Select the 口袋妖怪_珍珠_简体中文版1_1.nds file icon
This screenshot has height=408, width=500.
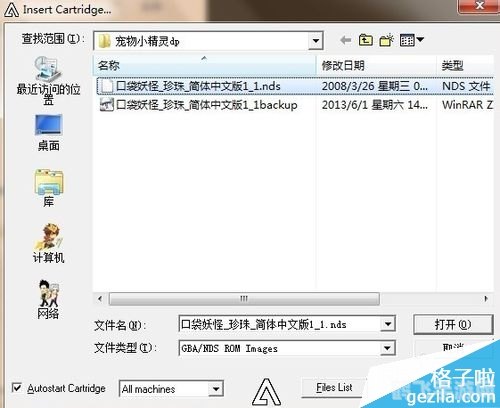coord(107,86)
